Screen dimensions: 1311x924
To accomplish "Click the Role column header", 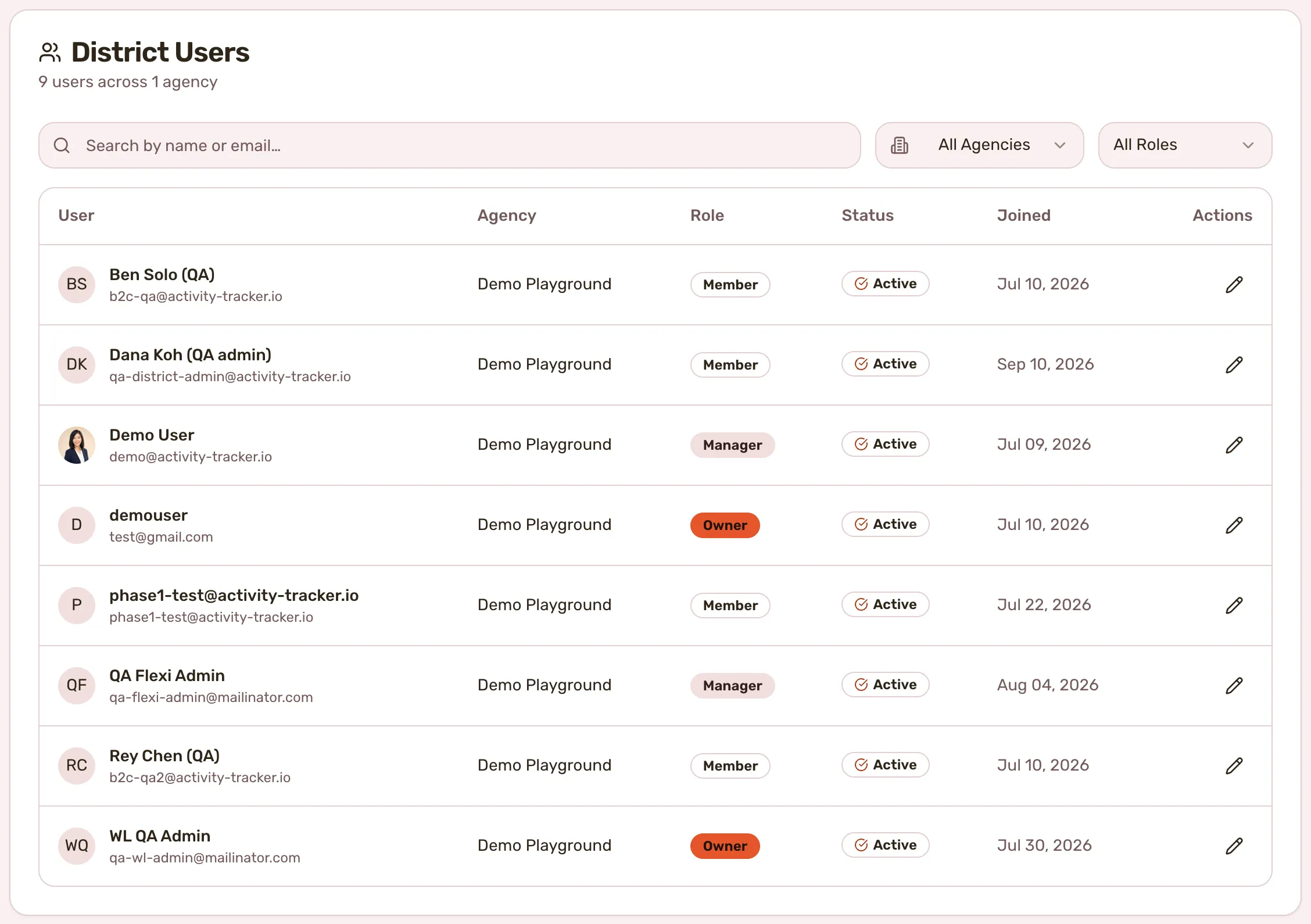I will click(707, 216).
